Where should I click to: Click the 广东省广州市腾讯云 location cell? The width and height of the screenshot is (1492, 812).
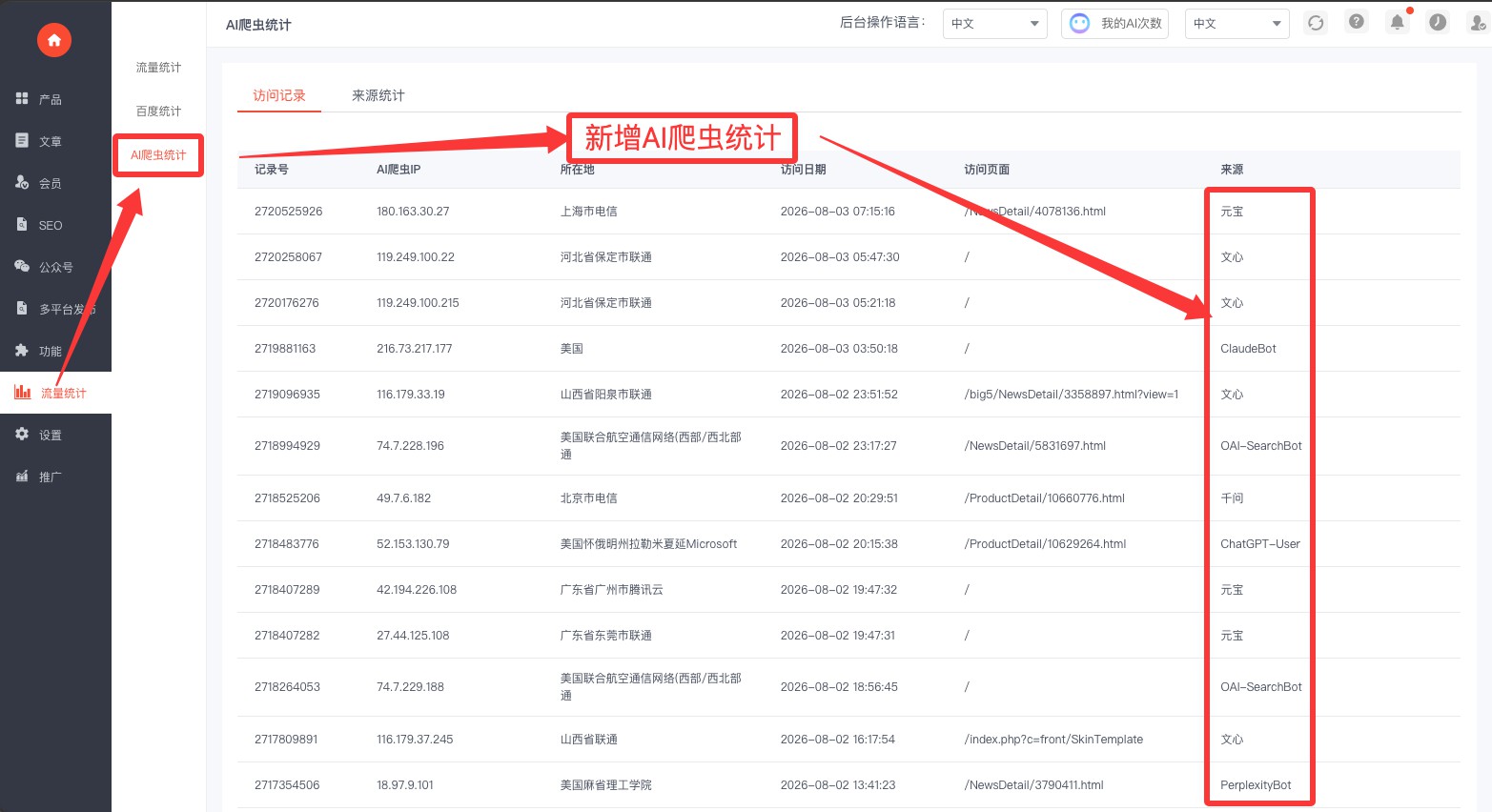pos(612,590)
